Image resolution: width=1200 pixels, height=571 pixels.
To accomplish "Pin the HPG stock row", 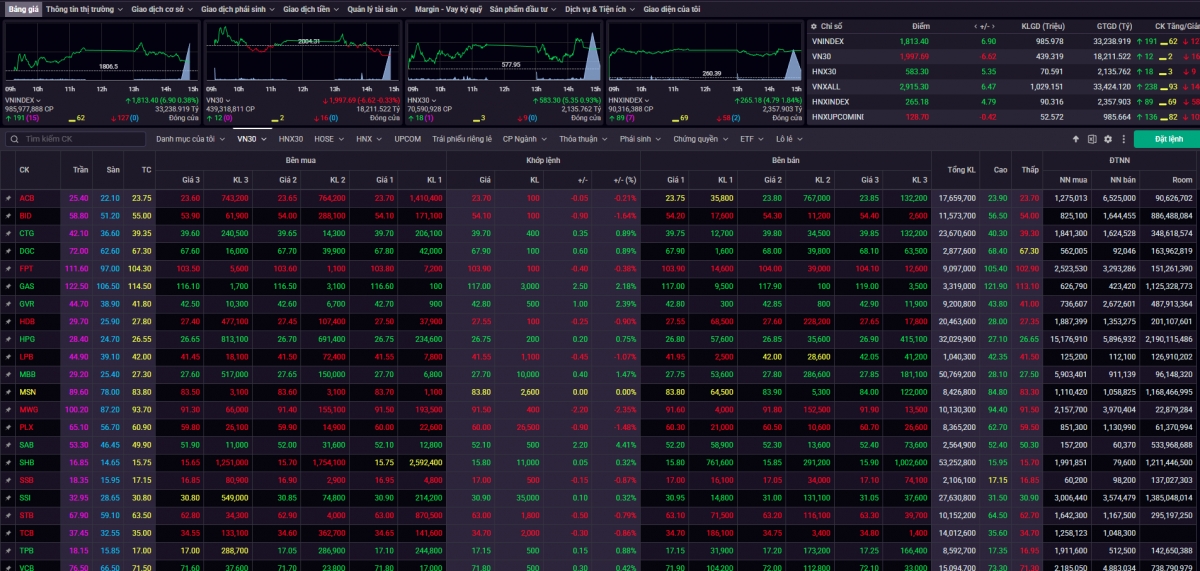I will 8,338.
